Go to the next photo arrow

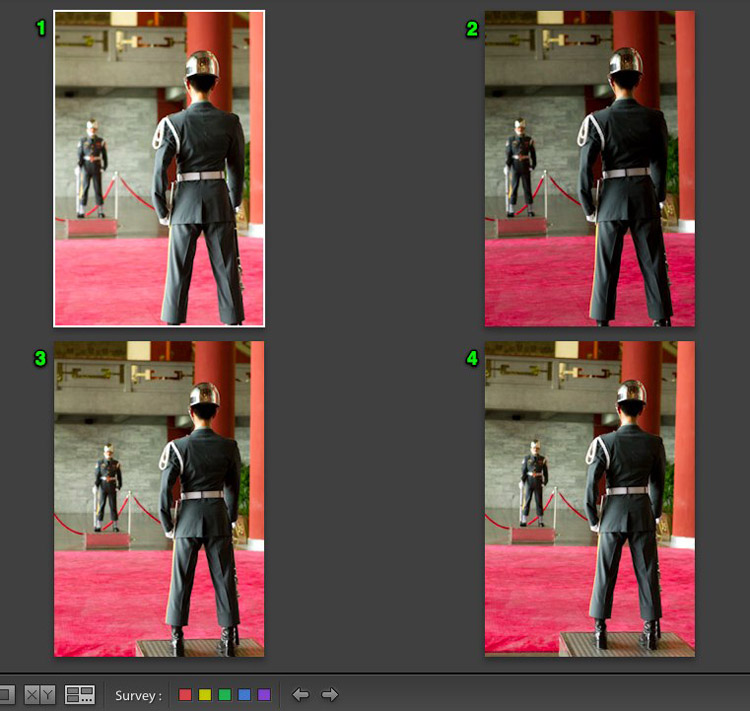click(x=329, y=694)
